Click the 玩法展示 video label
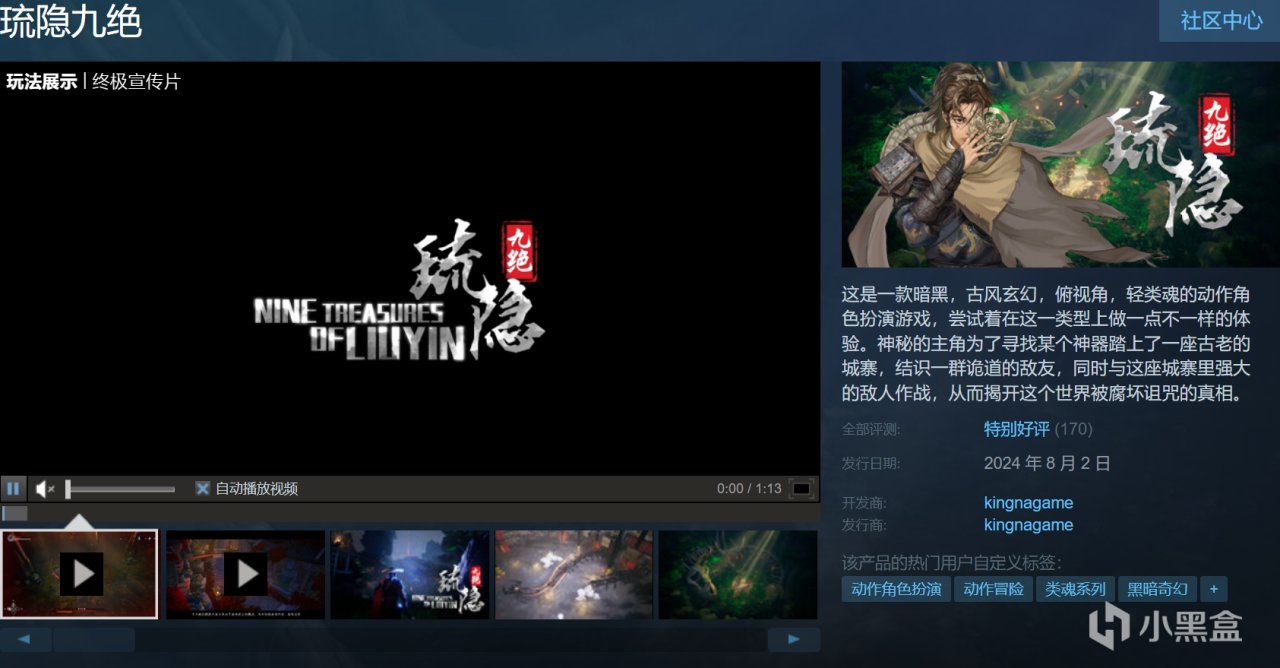This screenshot has height=668, width=1280. coord(42,82)
